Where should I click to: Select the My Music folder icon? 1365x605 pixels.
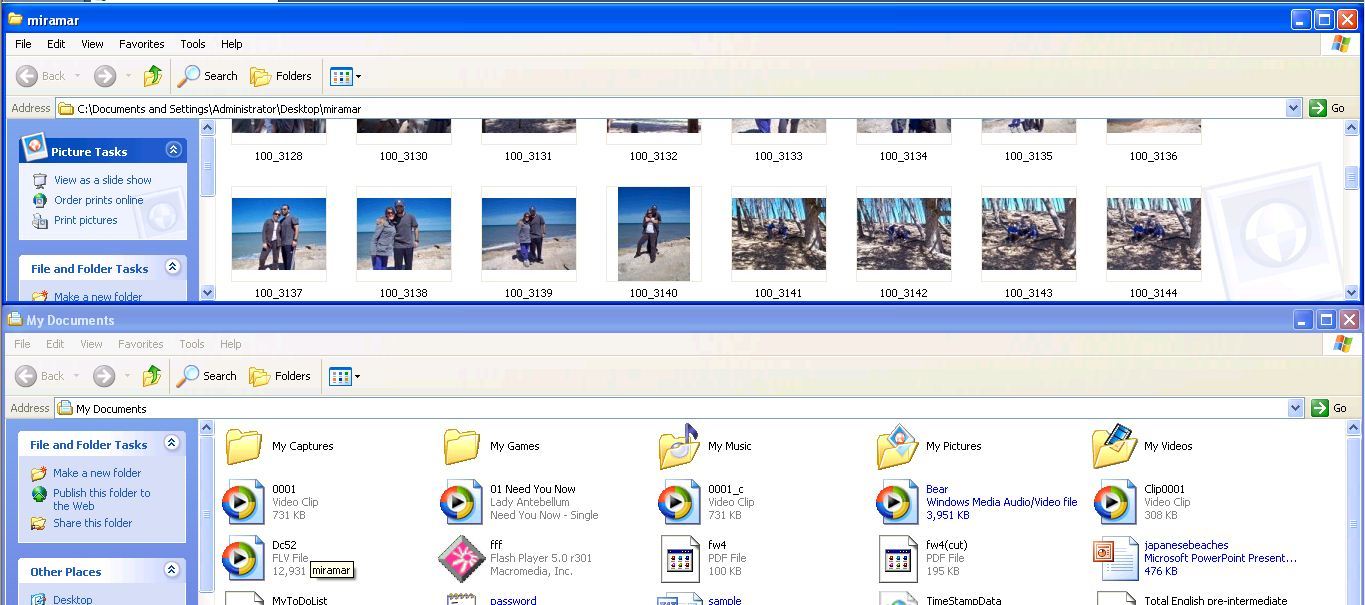click(x=679, y=446)
